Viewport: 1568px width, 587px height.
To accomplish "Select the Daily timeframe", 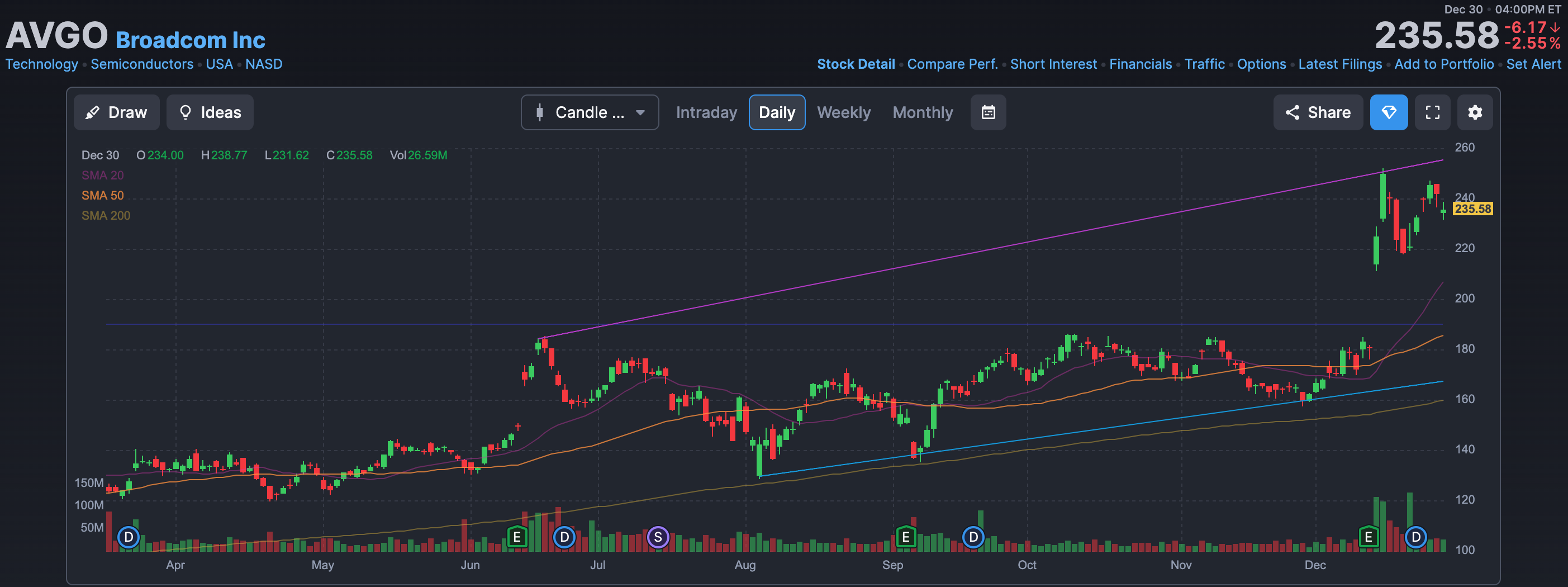I will tap(777, 113).
